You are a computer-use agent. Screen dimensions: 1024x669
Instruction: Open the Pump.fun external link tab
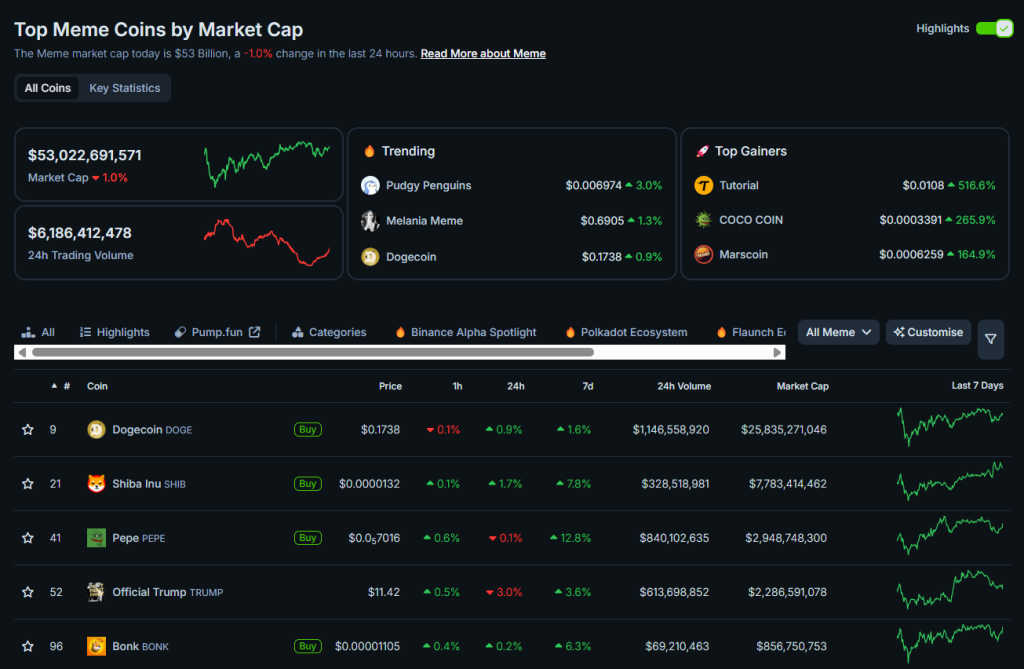pos(217,332)
